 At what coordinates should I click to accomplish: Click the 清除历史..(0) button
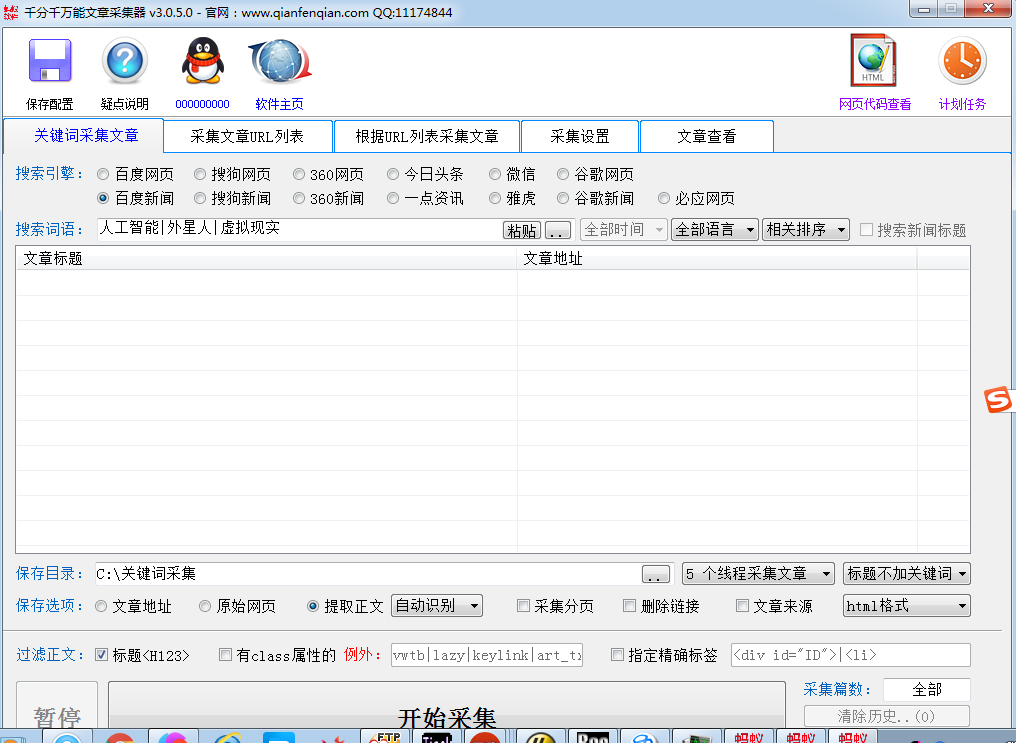pos(886,716)
